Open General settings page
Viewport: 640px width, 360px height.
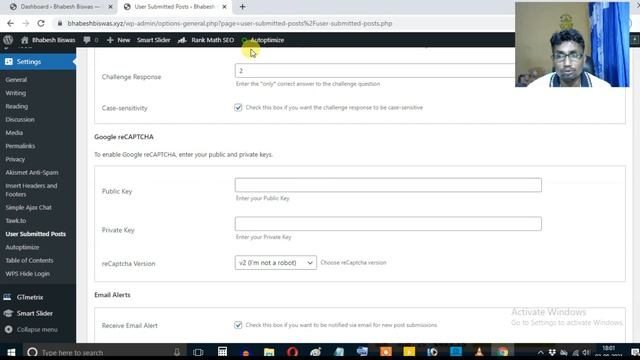(16, 80)
